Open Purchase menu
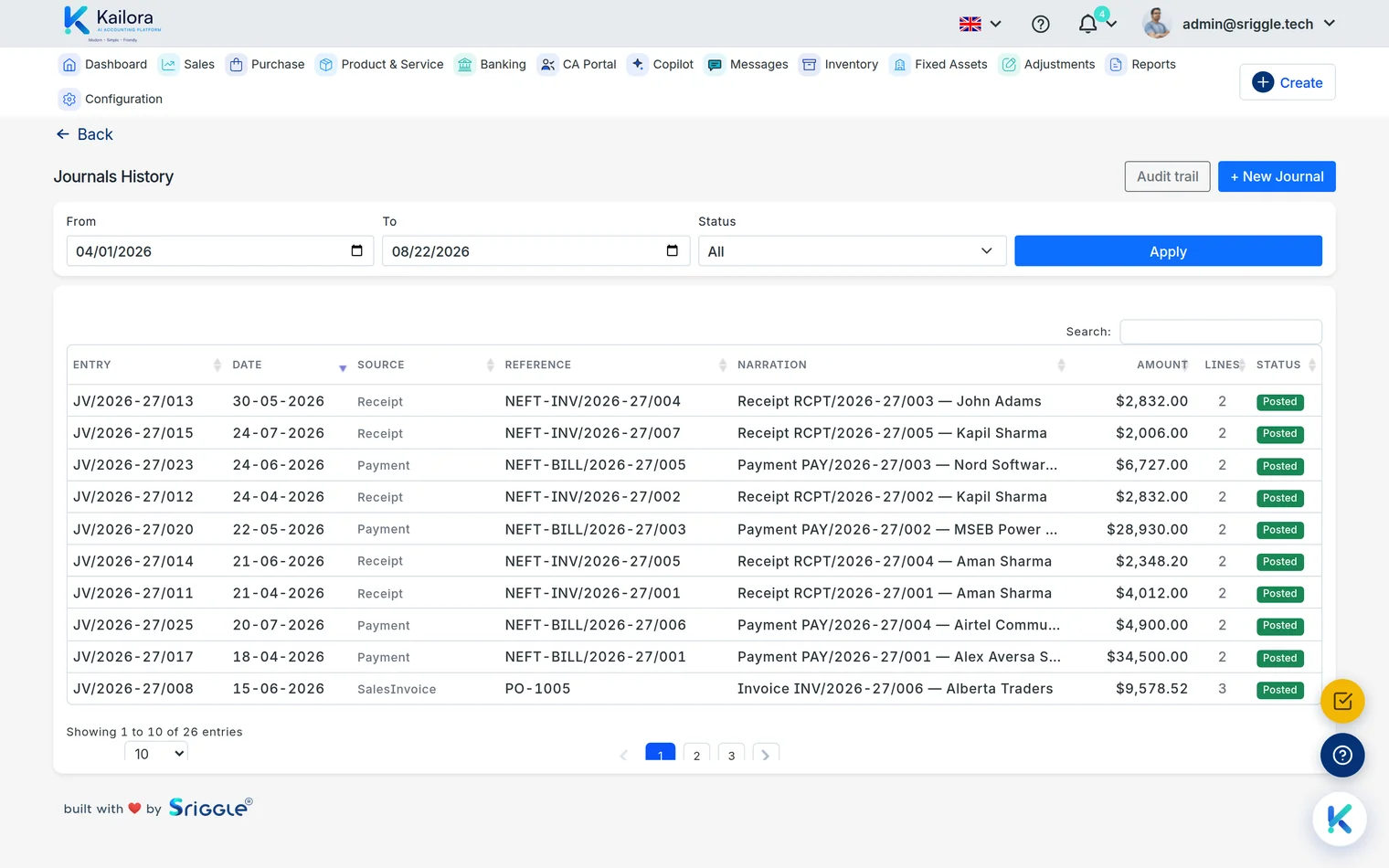1389x868 pixels. [x=266, y=65]
